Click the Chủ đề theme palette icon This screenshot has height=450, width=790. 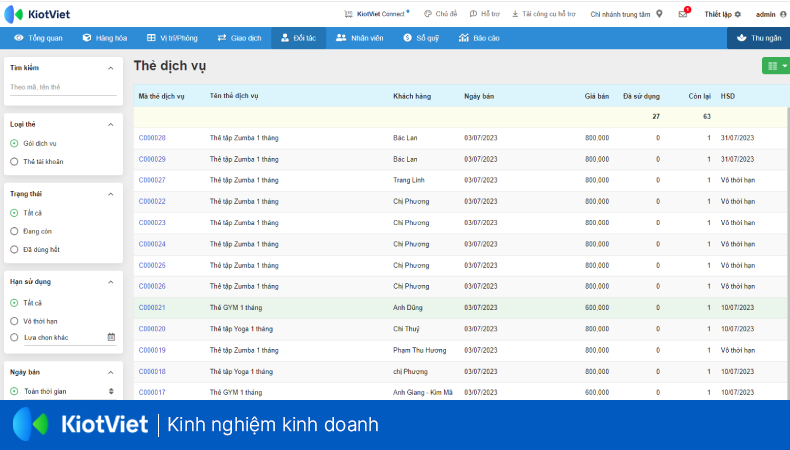click(428, 14)
